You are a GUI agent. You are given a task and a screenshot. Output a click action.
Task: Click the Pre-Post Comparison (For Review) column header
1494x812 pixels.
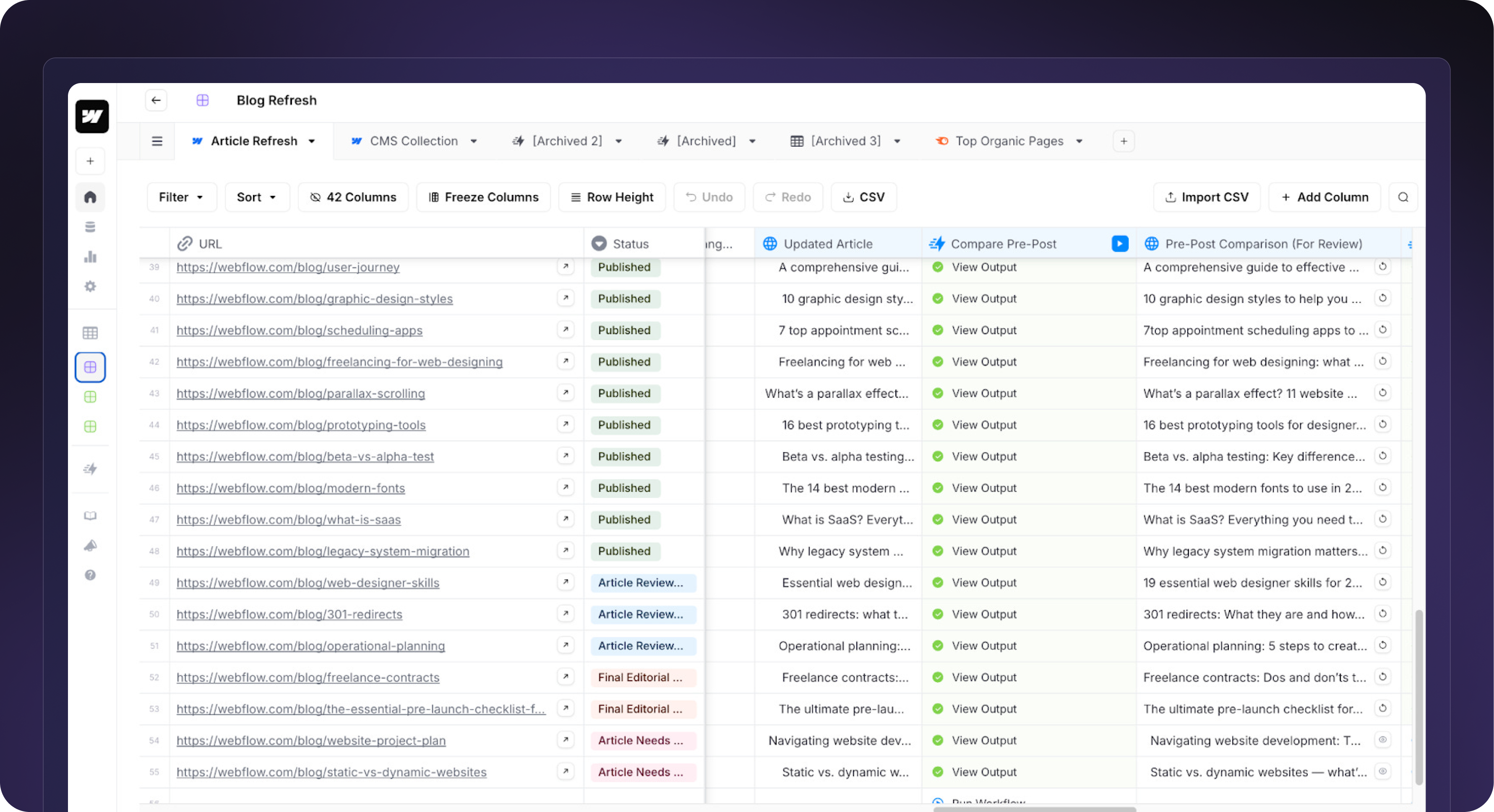pyautogui.click(x=1268, y=244)
